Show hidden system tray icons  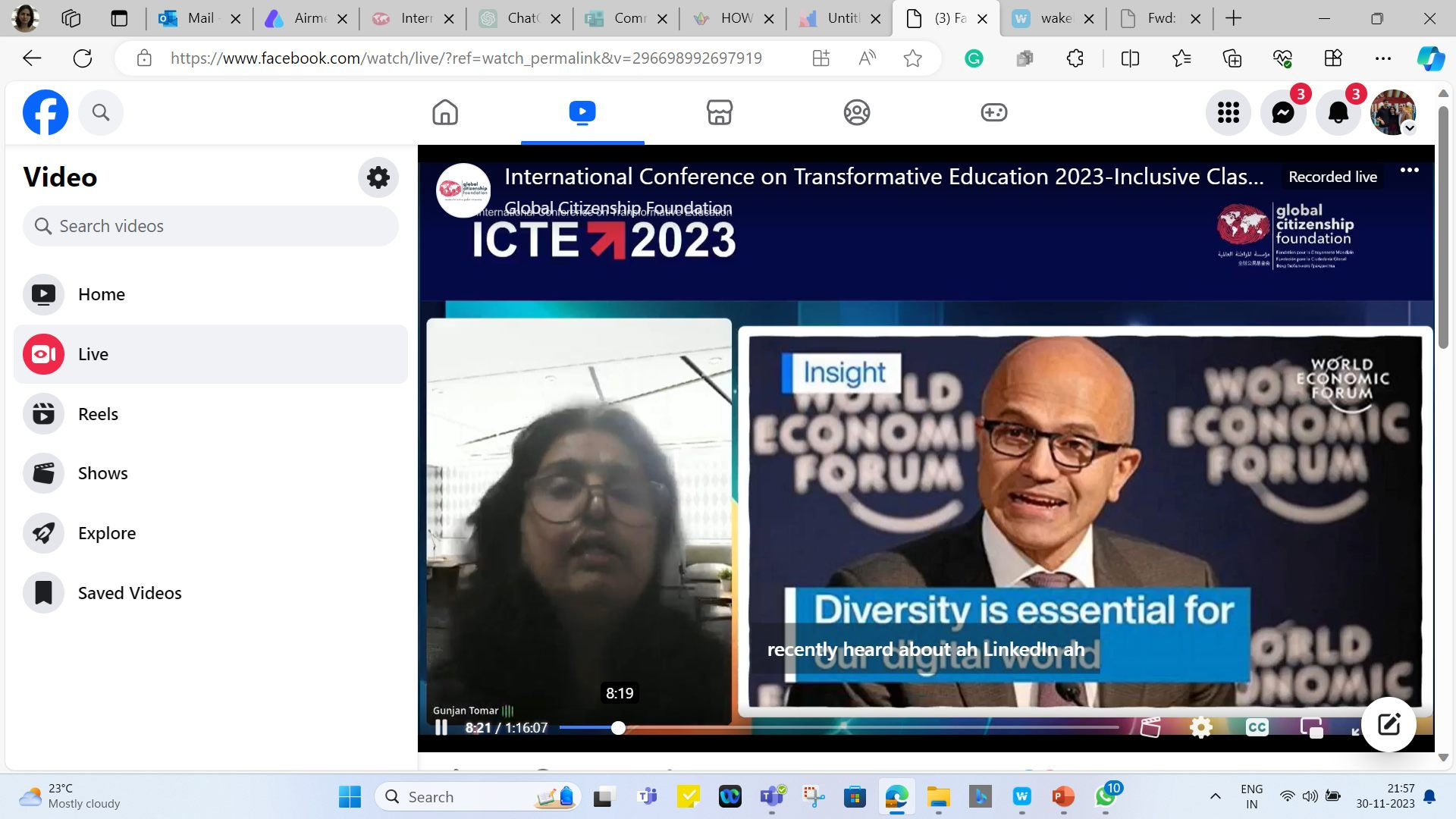1216,796
